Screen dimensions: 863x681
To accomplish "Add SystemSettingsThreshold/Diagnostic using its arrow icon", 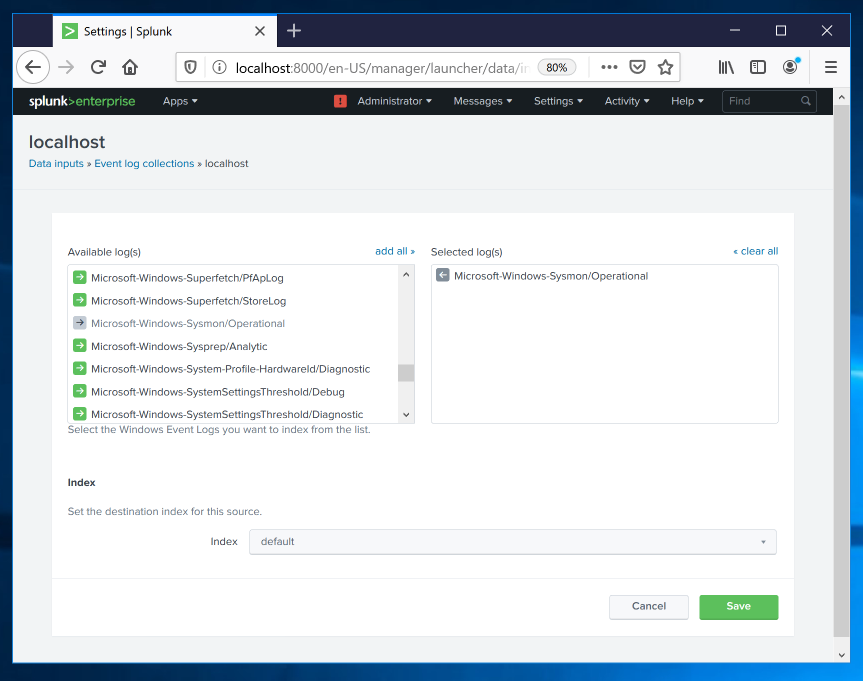I will (80, 413).
